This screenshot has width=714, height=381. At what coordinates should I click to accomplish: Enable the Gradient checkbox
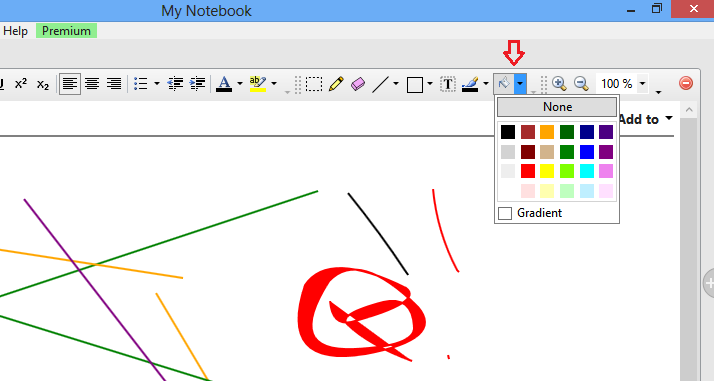coord(505,213)
